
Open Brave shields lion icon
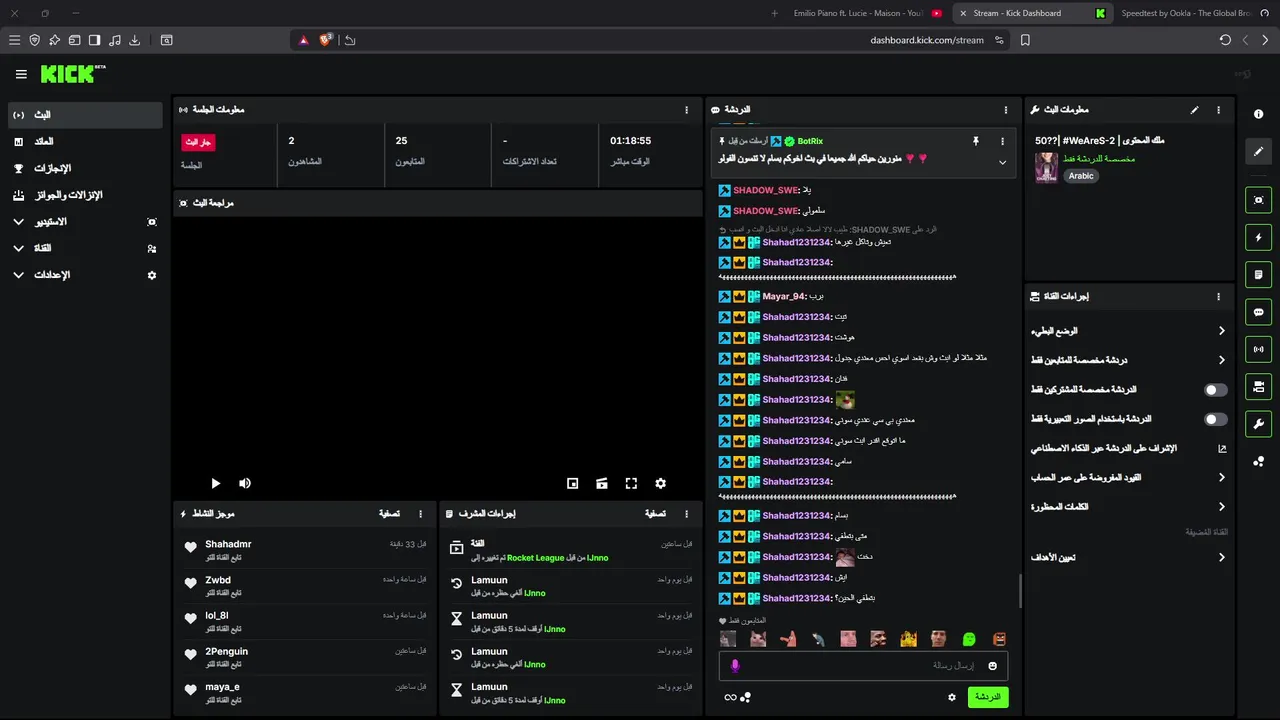[325, 40]
